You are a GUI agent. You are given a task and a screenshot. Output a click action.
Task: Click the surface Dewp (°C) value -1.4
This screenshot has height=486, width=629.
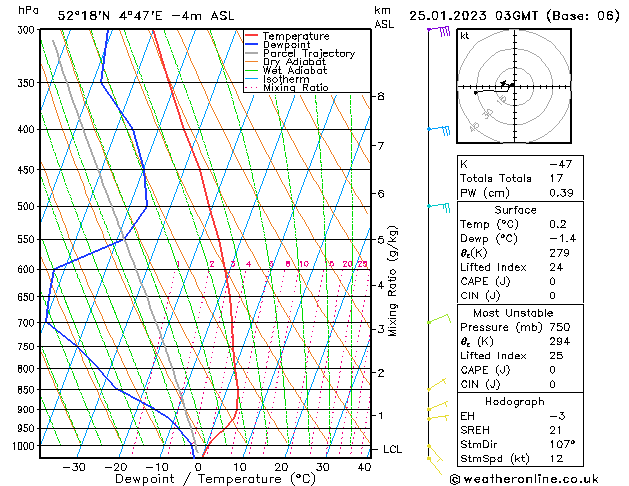562,239
